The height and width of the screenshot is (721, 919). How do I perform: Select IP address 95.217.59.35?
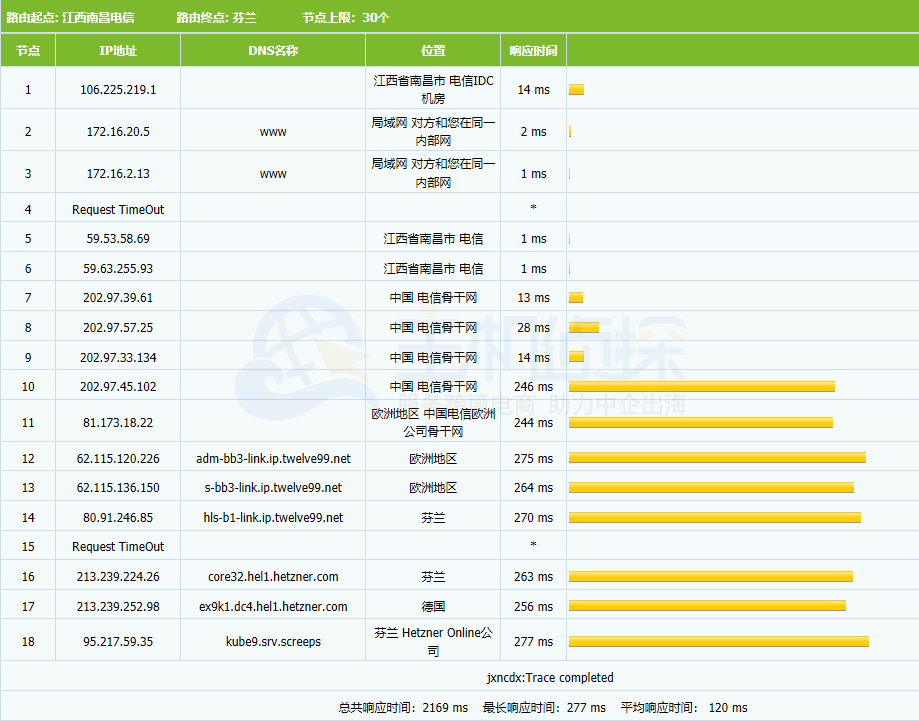pos(118,642)
